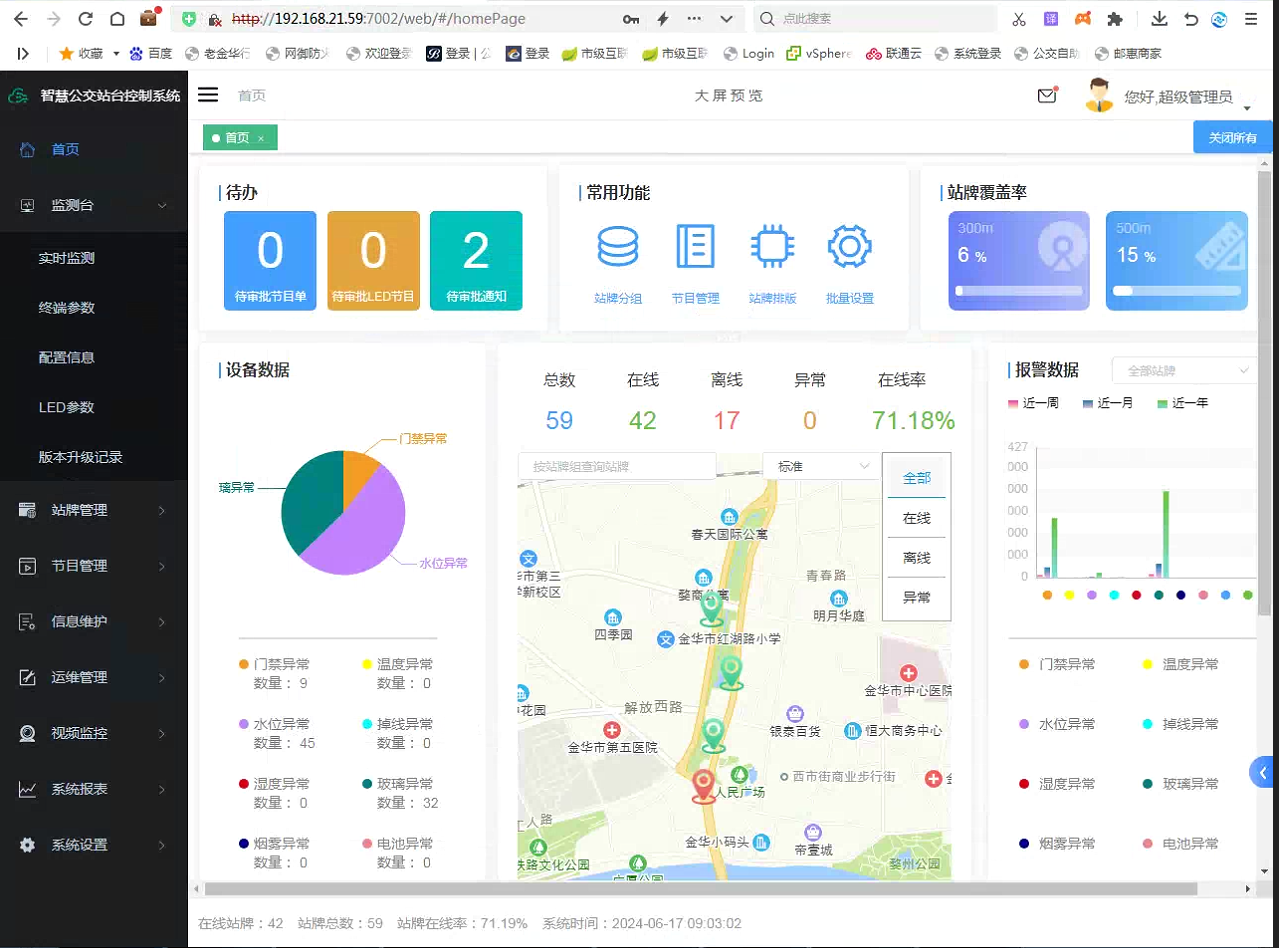Screen dimensions: 1279x948
Task: Expand the 站牌管理 sidebar menu
Action: (94, 510)
